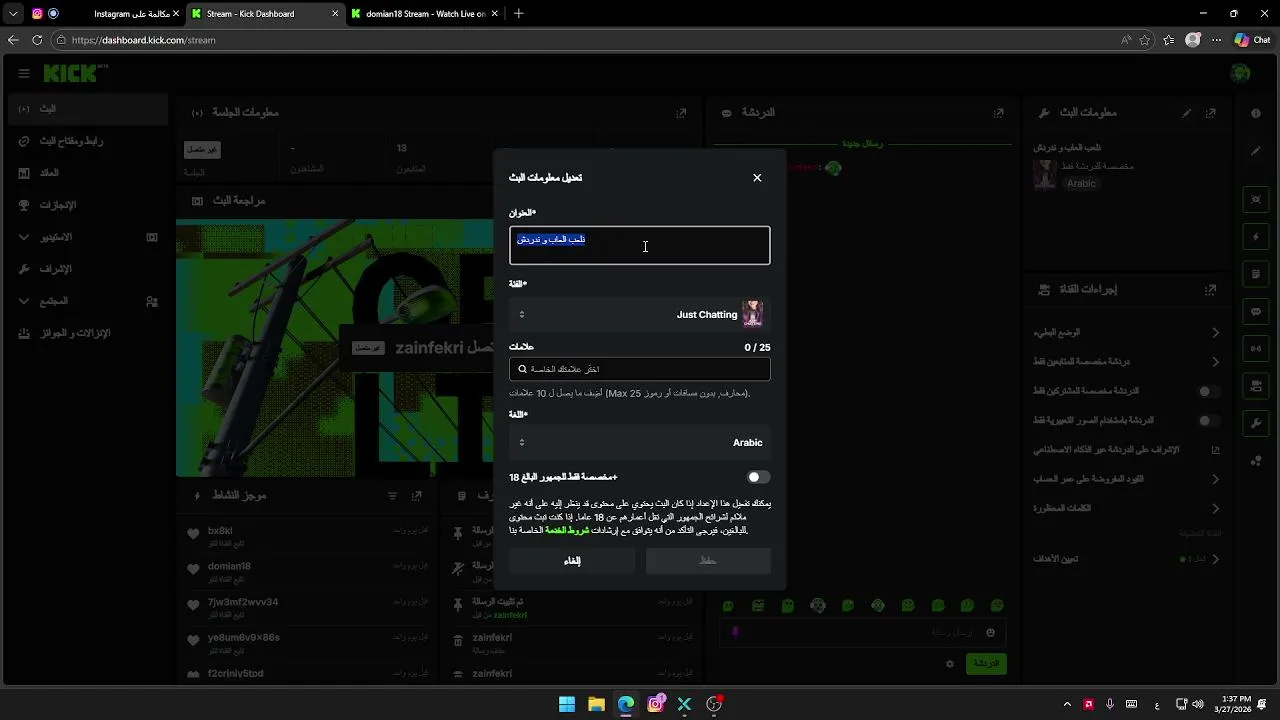
Task: Expand the slow mode setting row
Action: click(1126, 332)
